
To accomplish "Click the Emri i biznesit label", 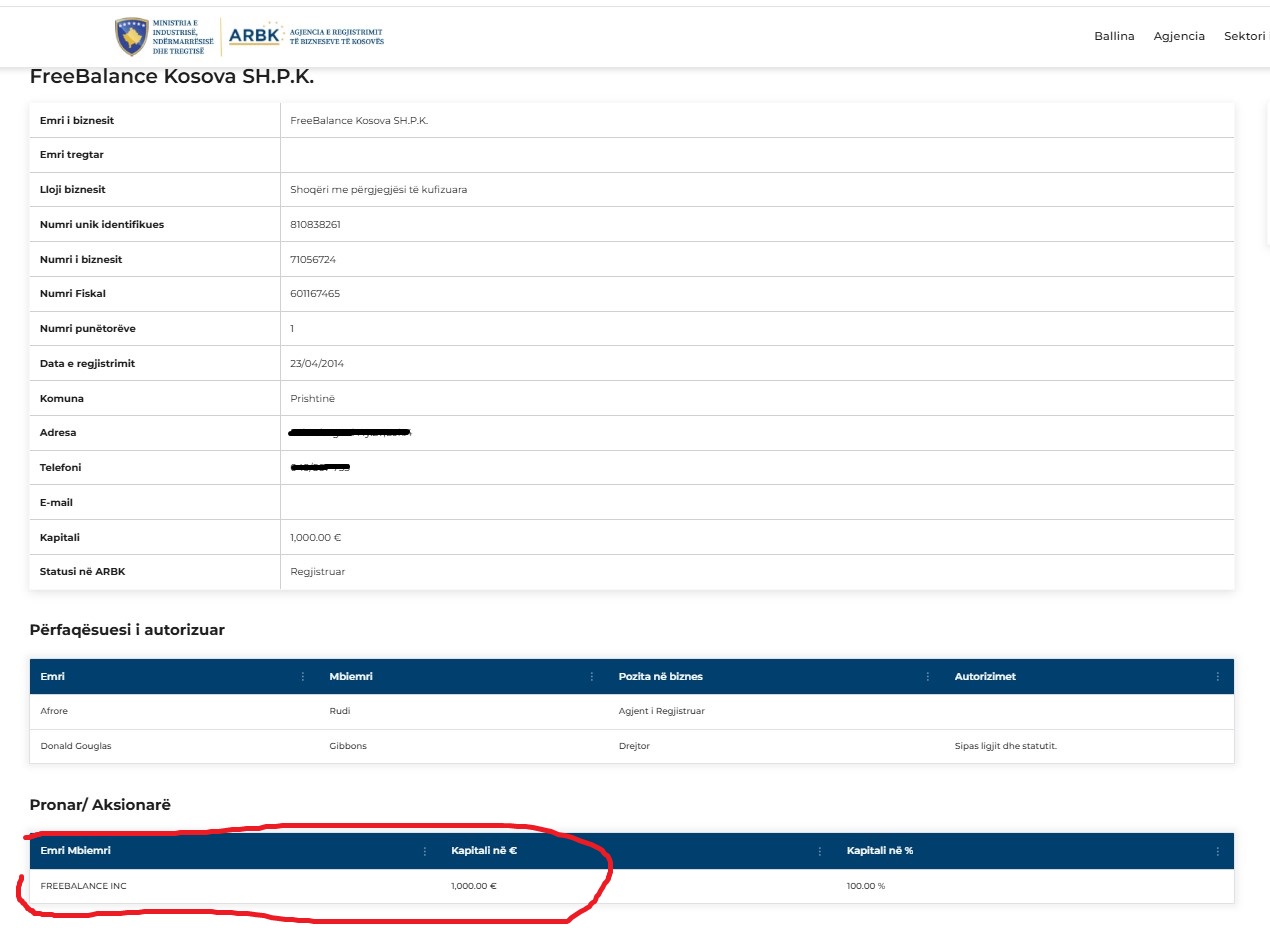I will (x=77, y=121).
